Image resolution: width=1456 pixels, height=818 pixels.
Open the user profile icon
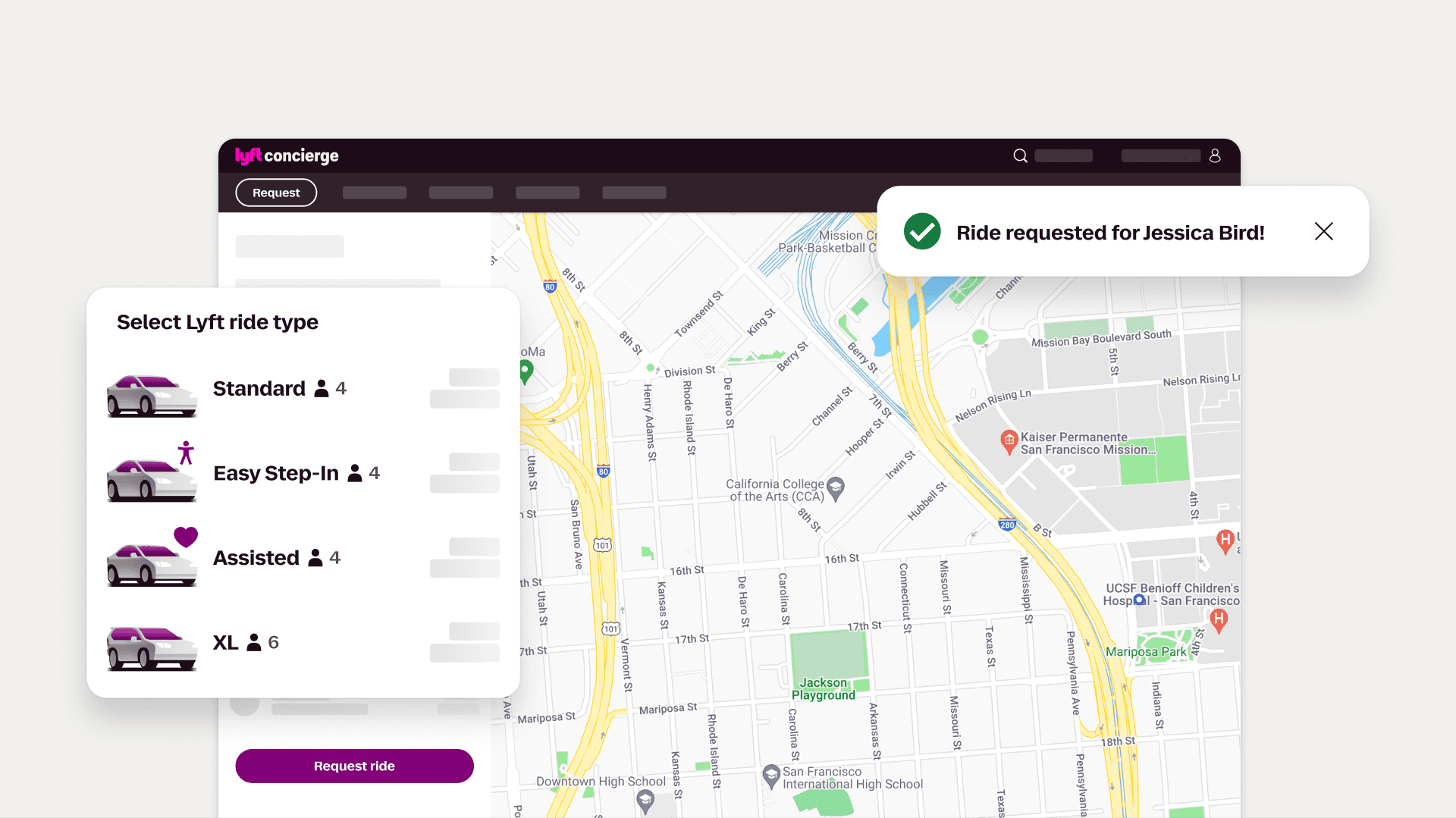pyautogui.click(x=1215, y=155)
